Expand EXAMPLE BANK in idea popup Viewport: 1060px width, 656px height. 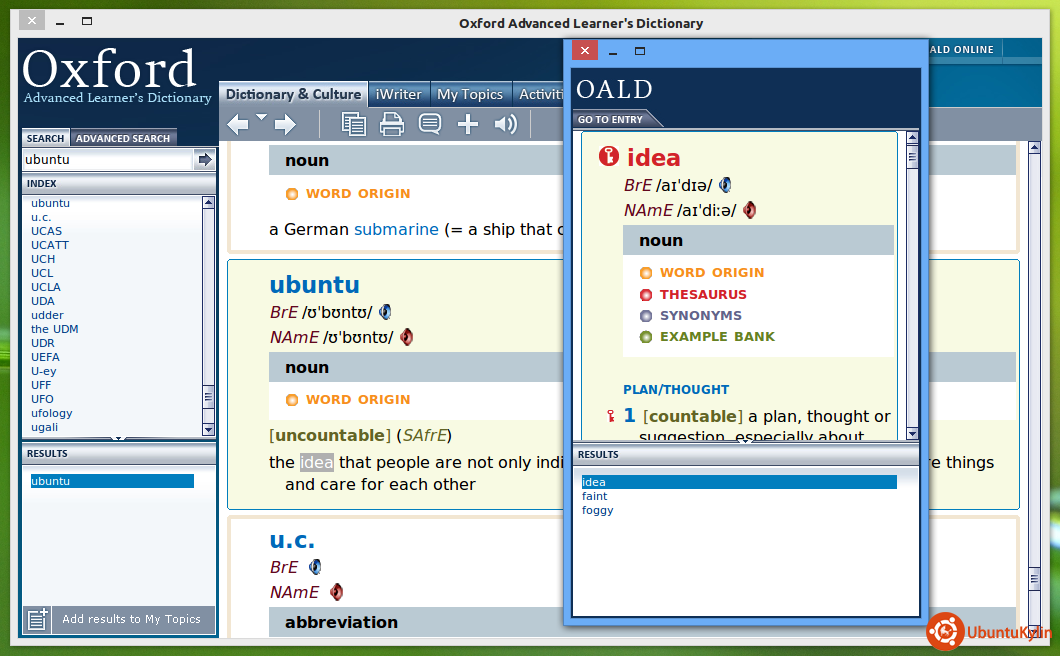click(716, 337)
